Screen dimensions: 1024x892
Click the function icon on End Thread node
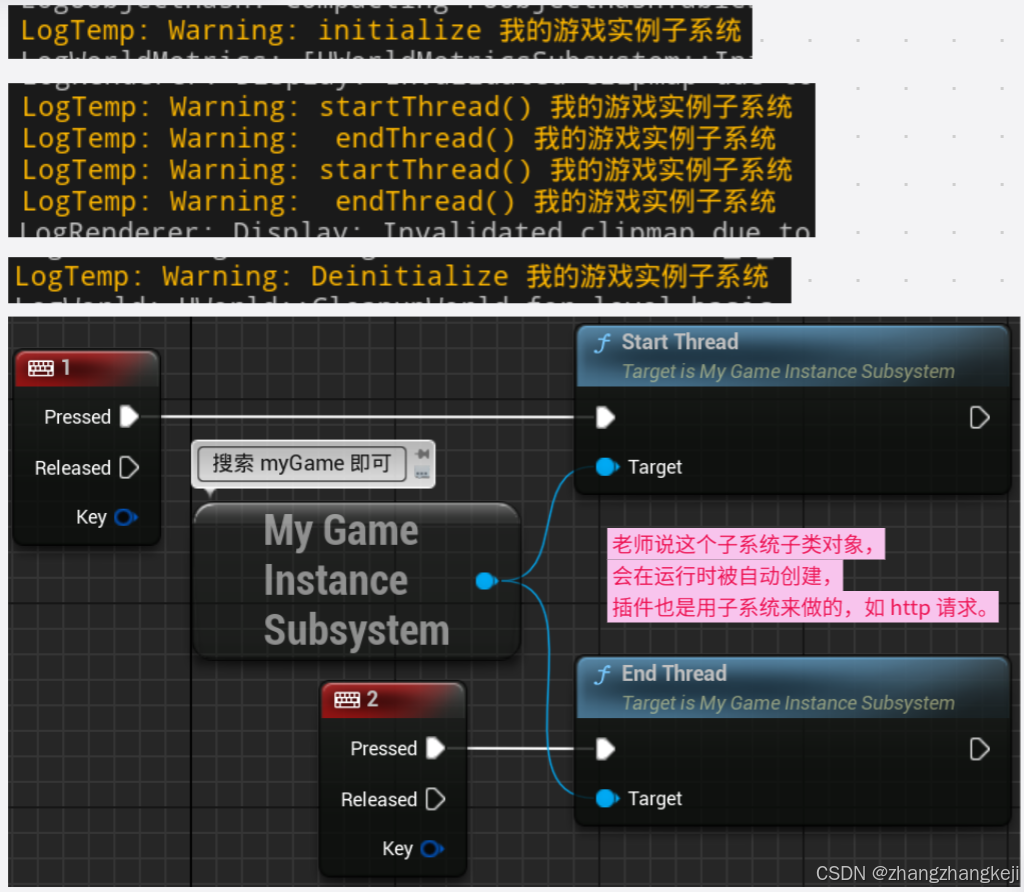602,675
